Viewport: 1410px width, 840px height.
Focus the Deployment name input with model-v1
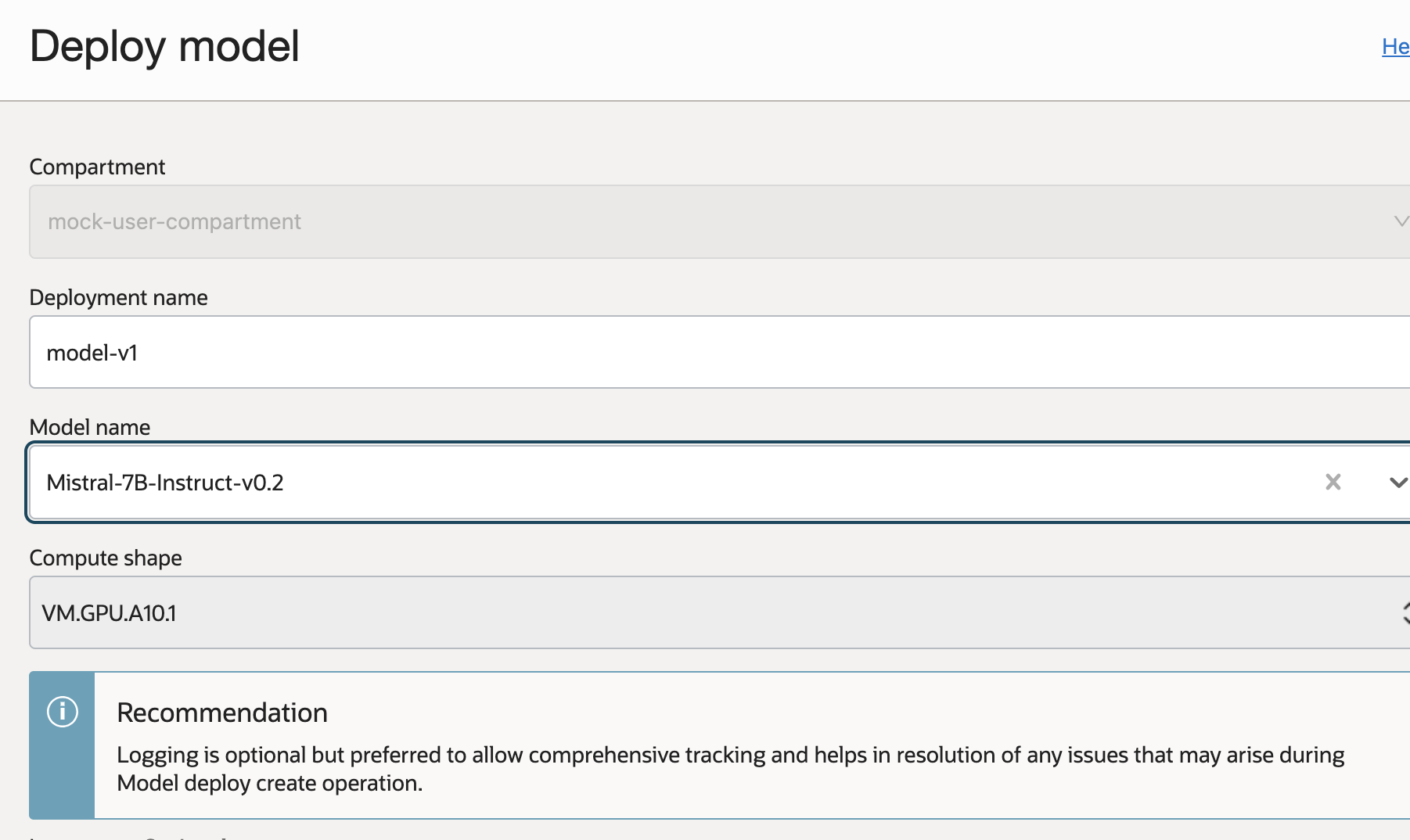tap(704, 353)
